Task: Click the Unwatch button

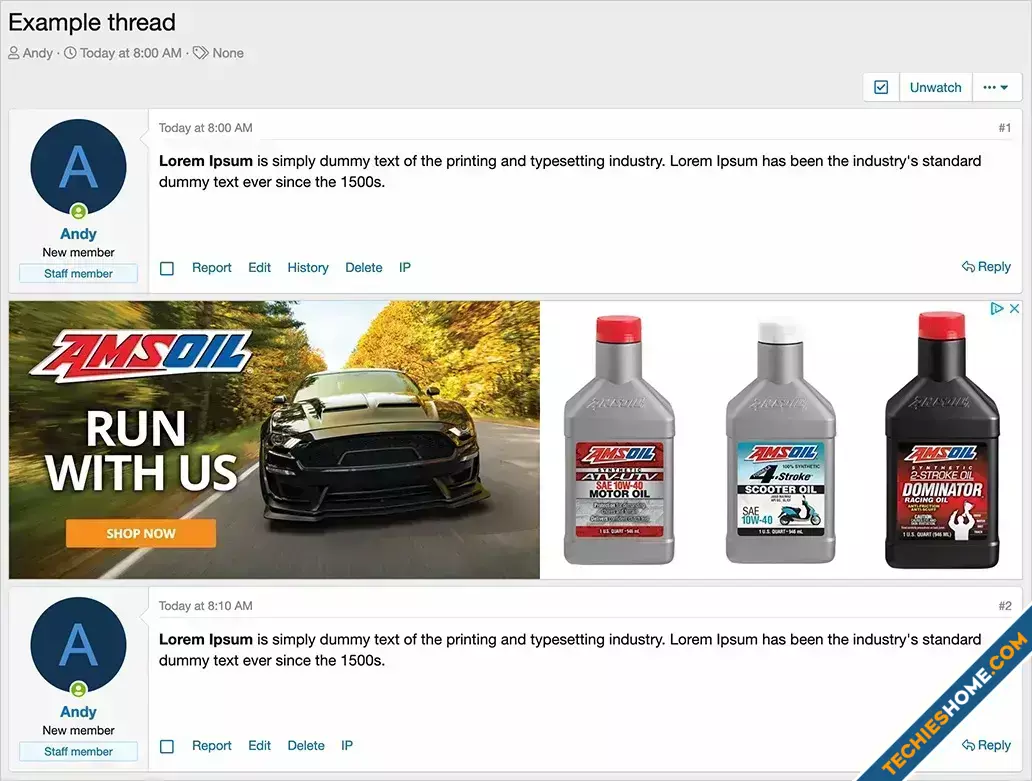Action: 935,88
